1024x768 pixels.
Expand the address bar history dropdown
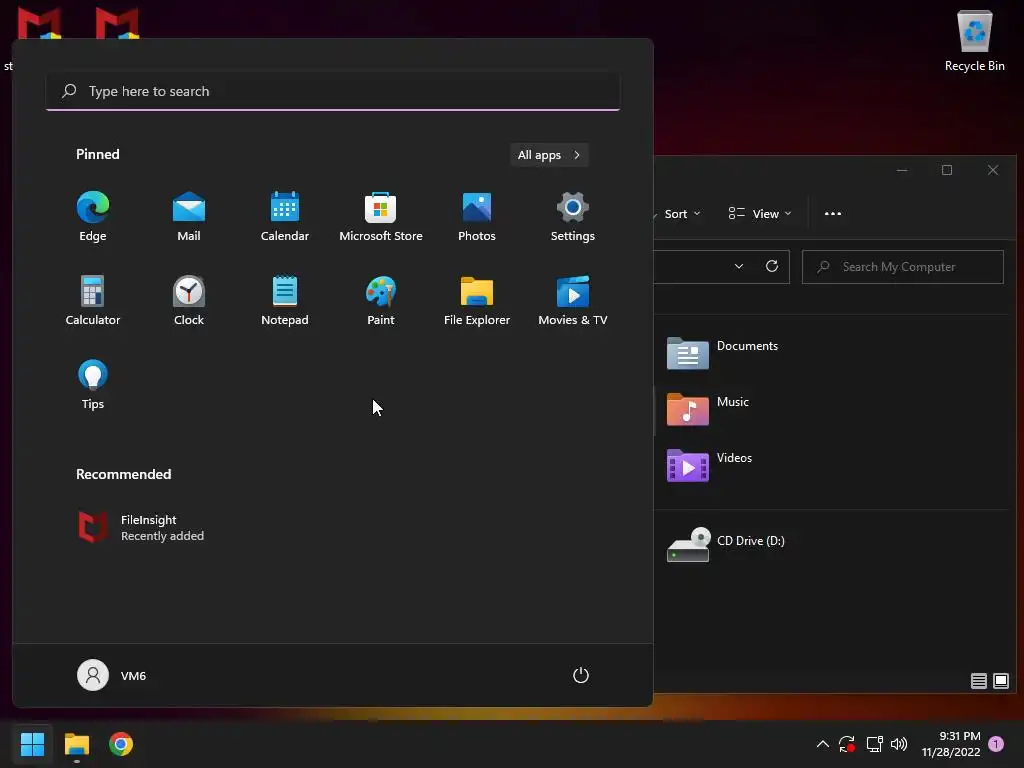click(739, 266)
